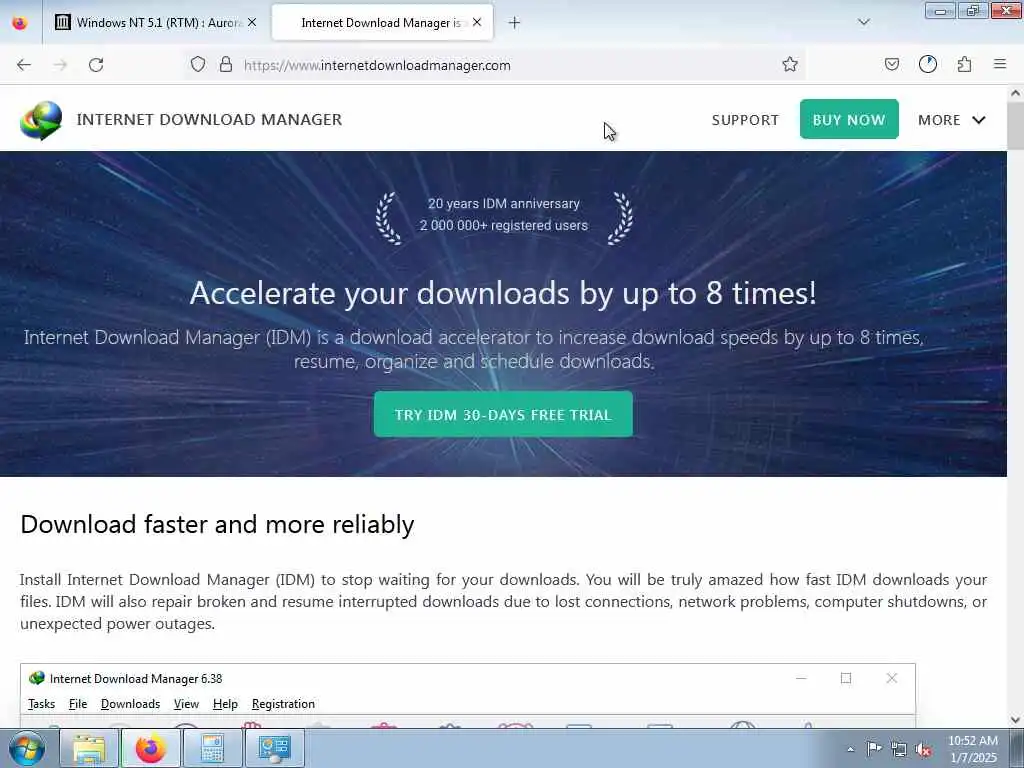Screen dimensions: 1024x768
Task: Click the Action Center flag icon
Action: pyautogui.click(x=874, y=749)
